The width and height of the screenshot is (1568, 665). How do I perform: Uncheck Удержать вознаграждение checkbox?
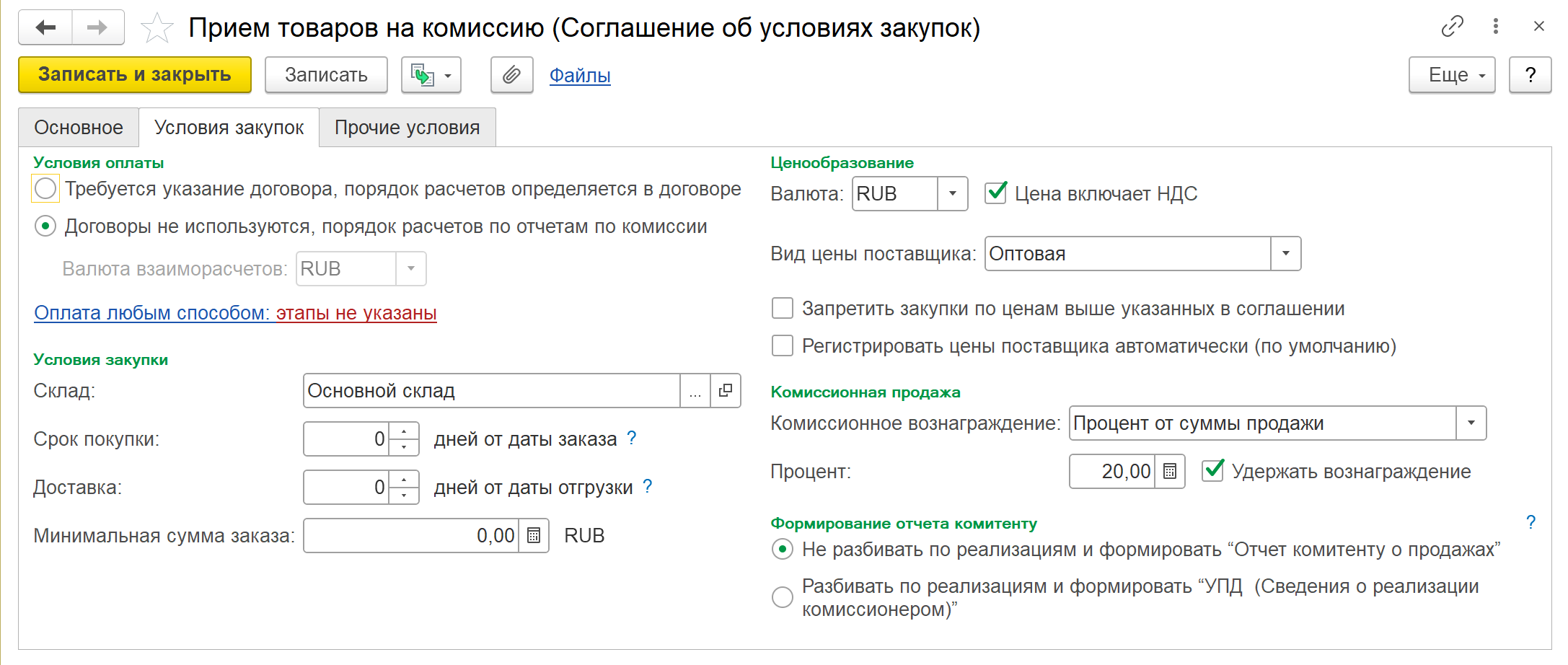[1212, 472]
